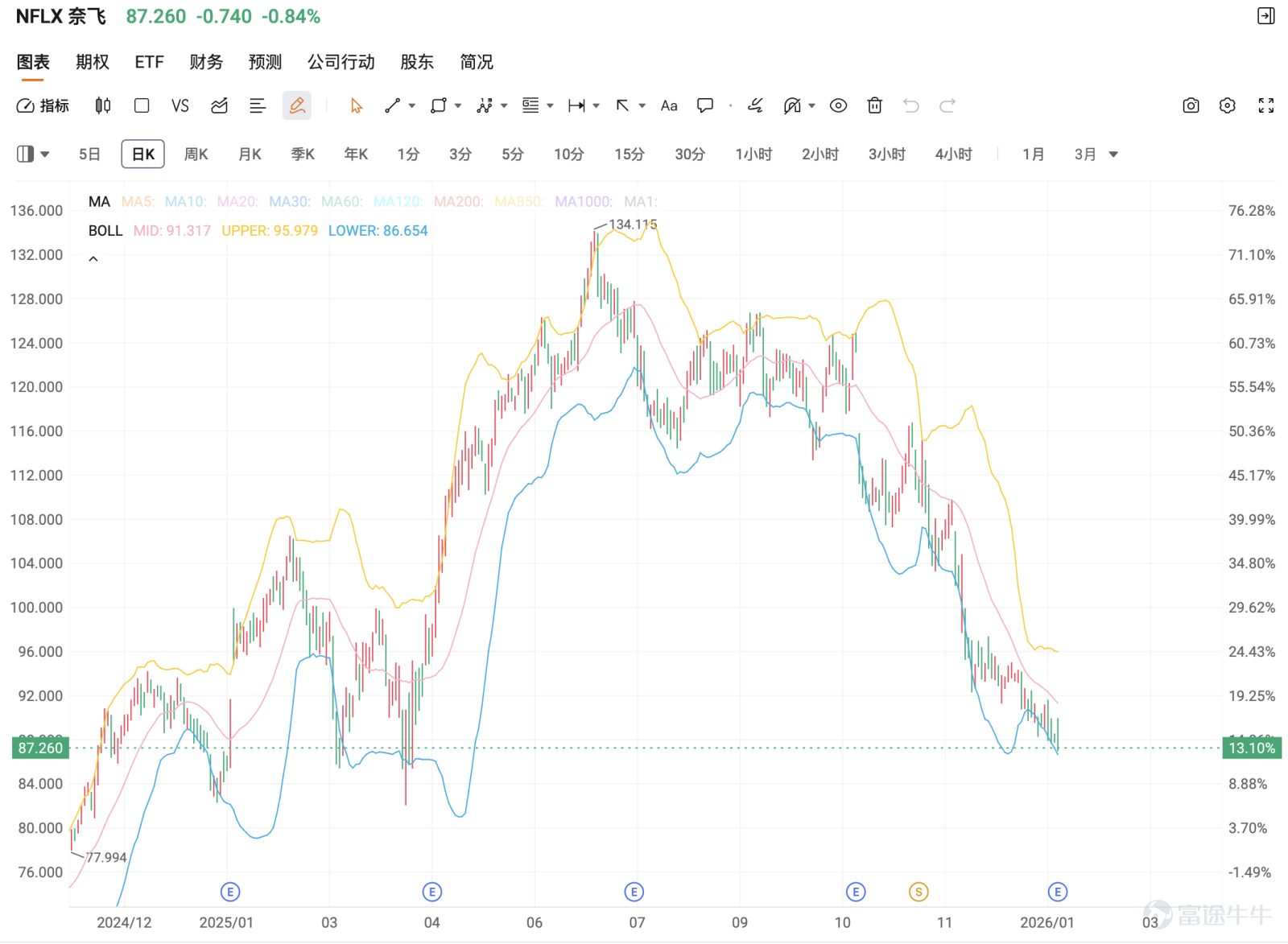Open the 指标 indicators panel
Image resolution: width=1288 pixels, height=944 pixels.
tap(43, 105)
